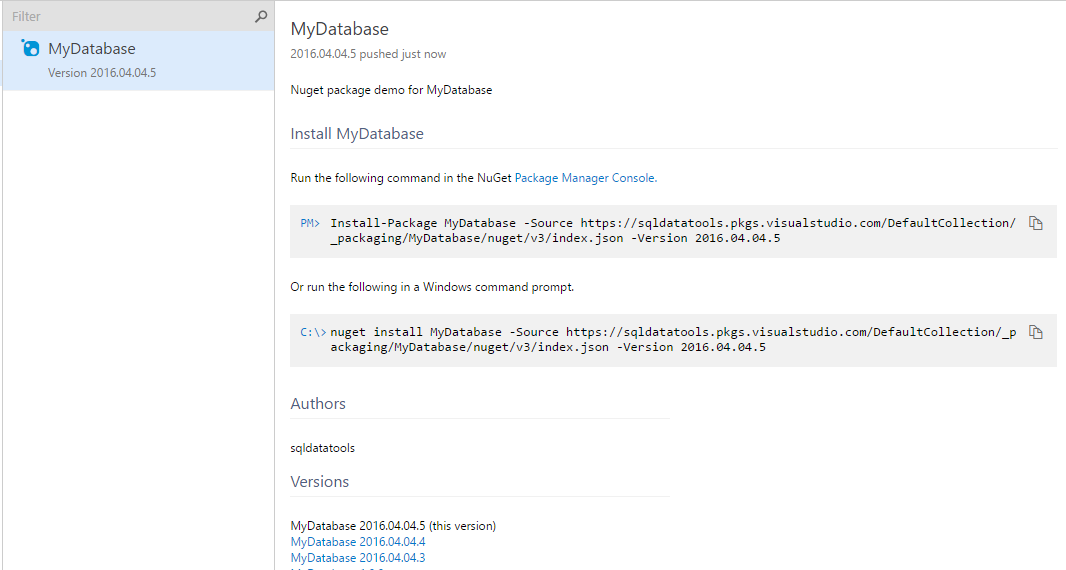Click the nuget install command text
The width and height of the screenshot is (1066, 570).
(x=673, y=339)
